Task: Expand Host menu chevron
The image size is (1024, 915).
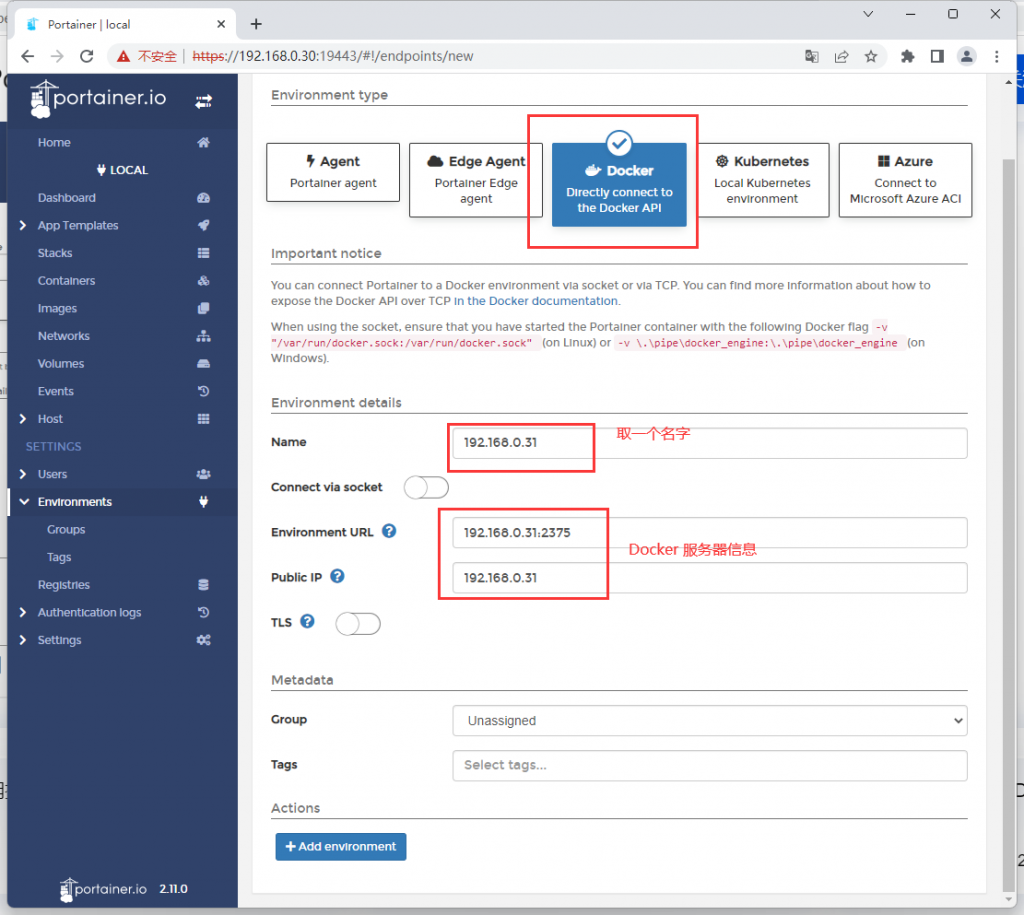Action: (23, 419)
